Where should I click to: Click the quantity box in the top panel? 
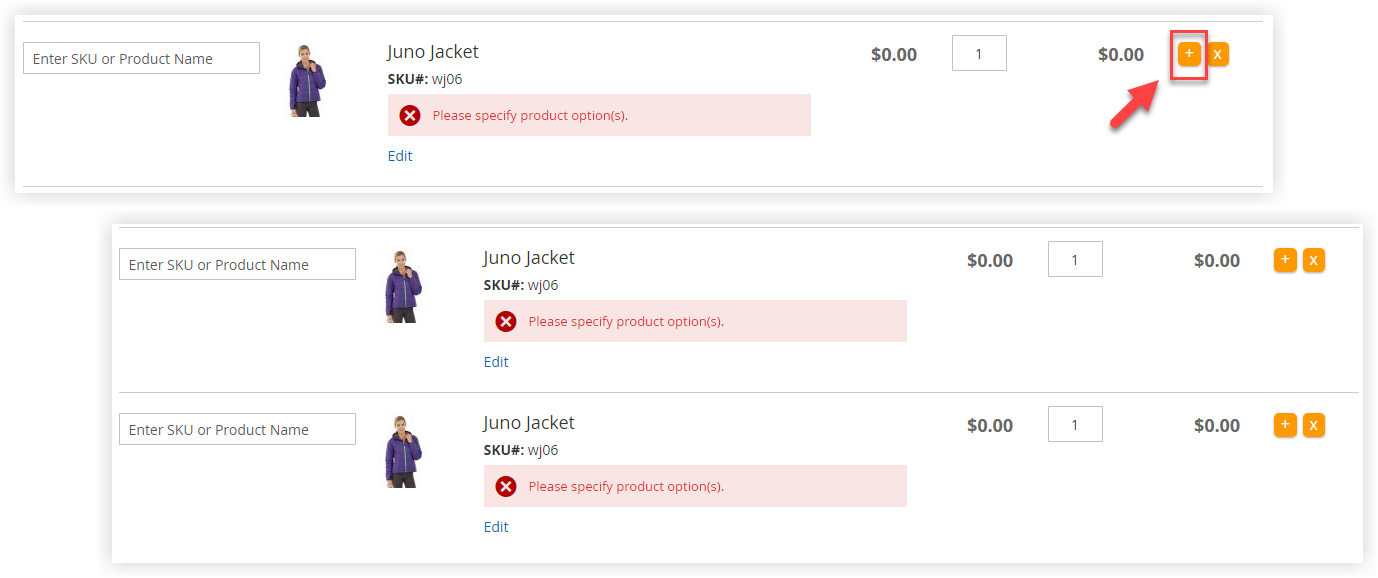pyautogui.click(x=978, y=53)
